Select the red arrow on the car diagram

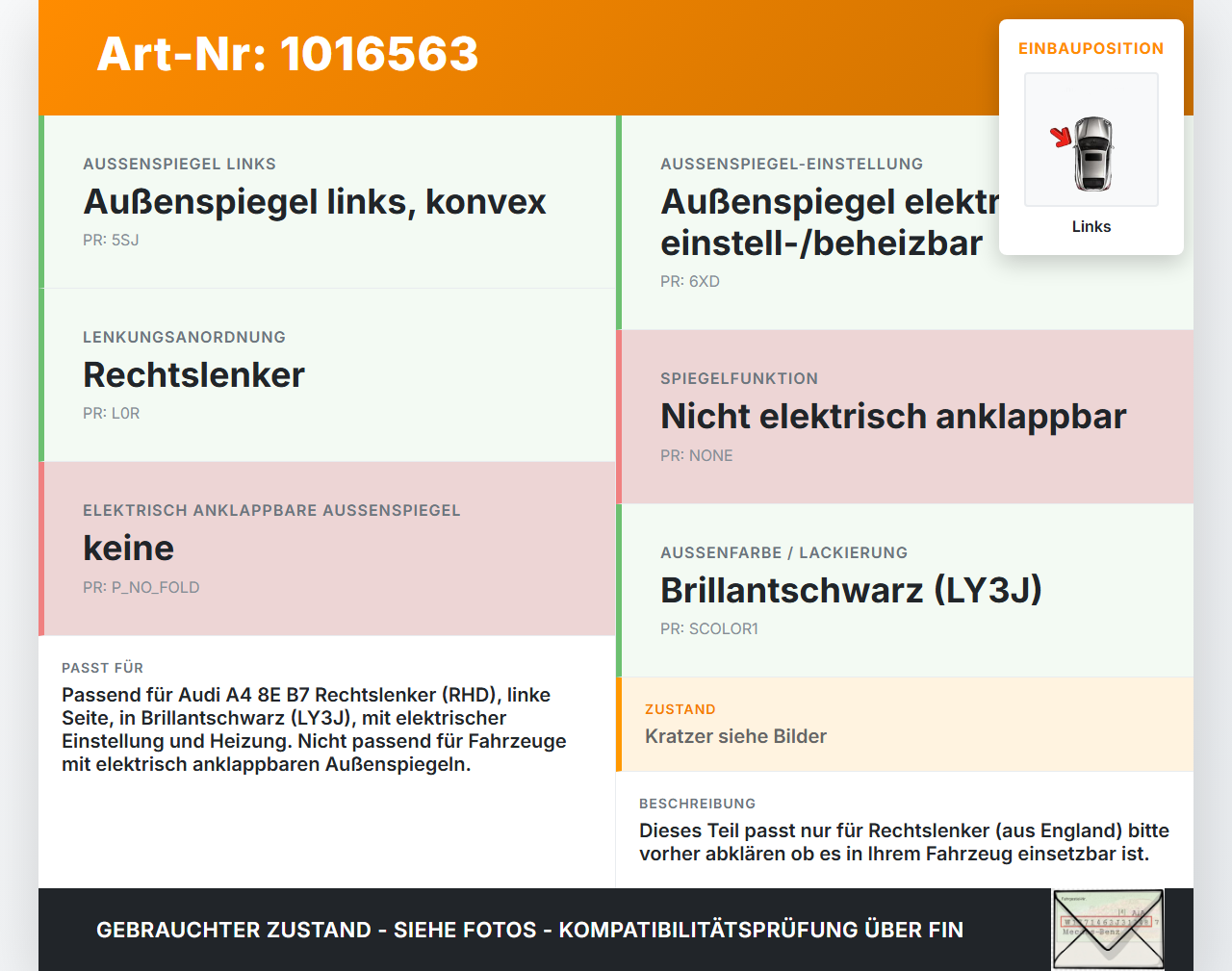(x=1062, y=138)
